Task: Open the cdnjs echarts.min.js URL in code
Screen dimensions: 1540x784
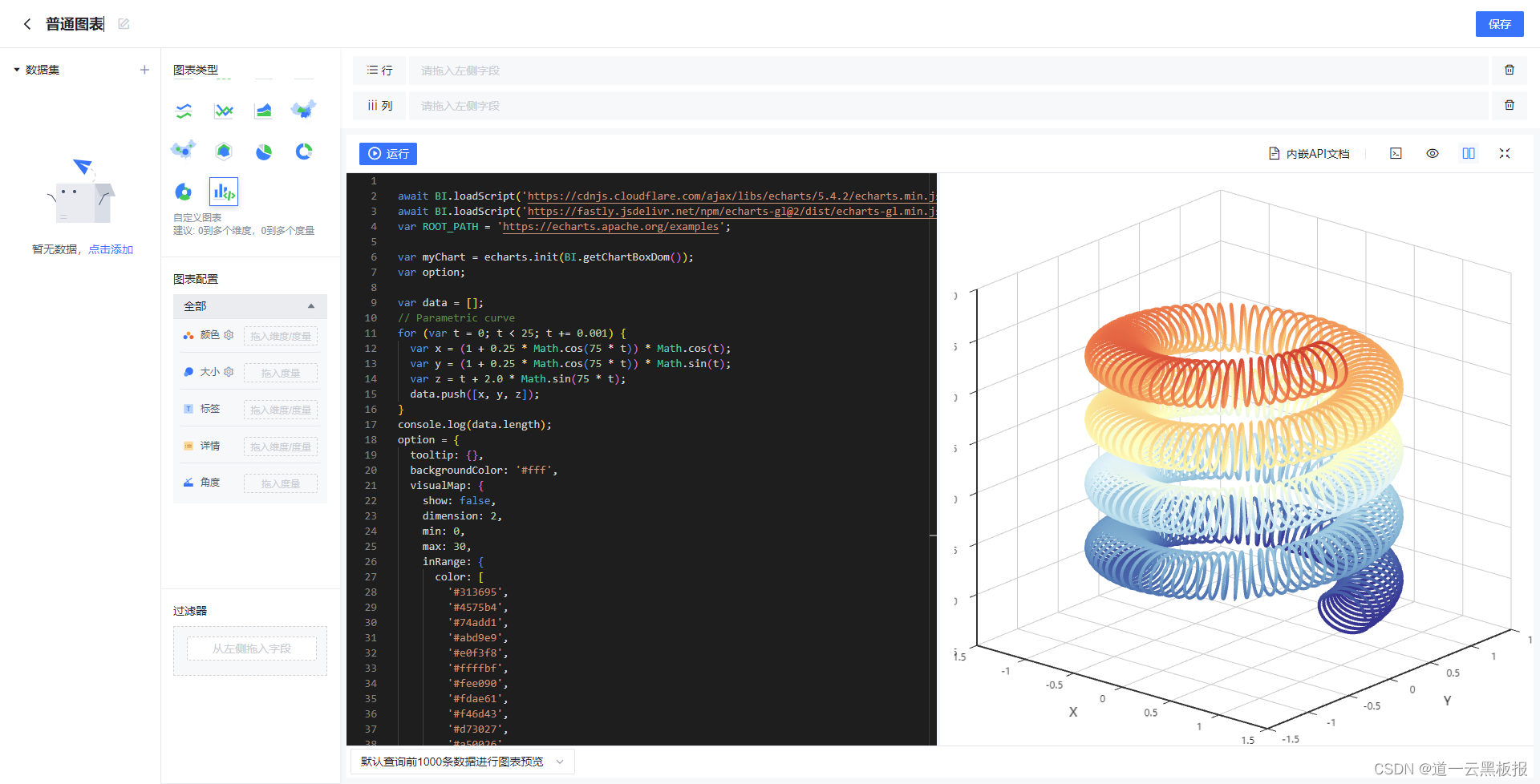Action: tap(731, 196)
